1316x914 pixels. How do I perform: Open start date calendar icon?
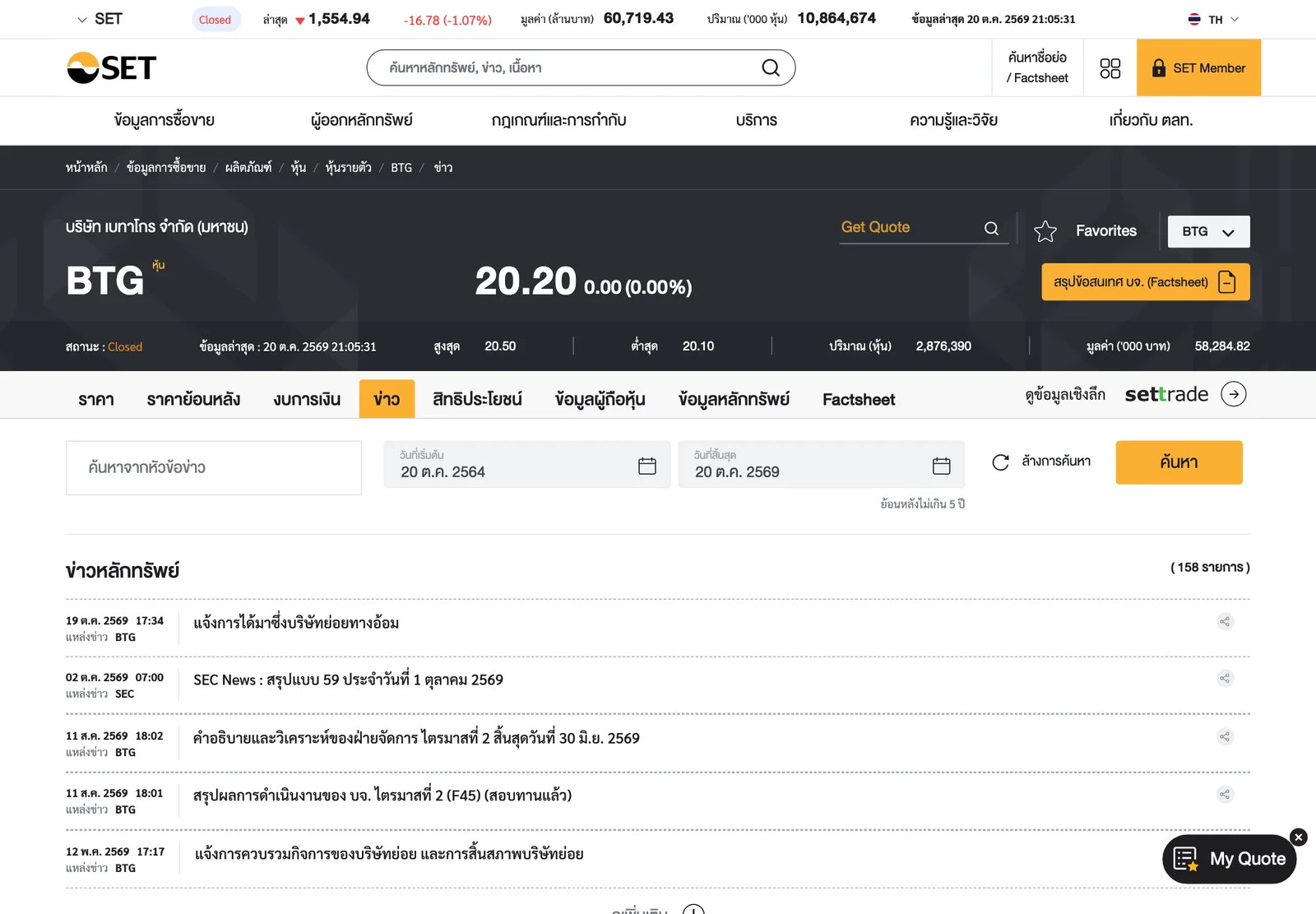647,466
